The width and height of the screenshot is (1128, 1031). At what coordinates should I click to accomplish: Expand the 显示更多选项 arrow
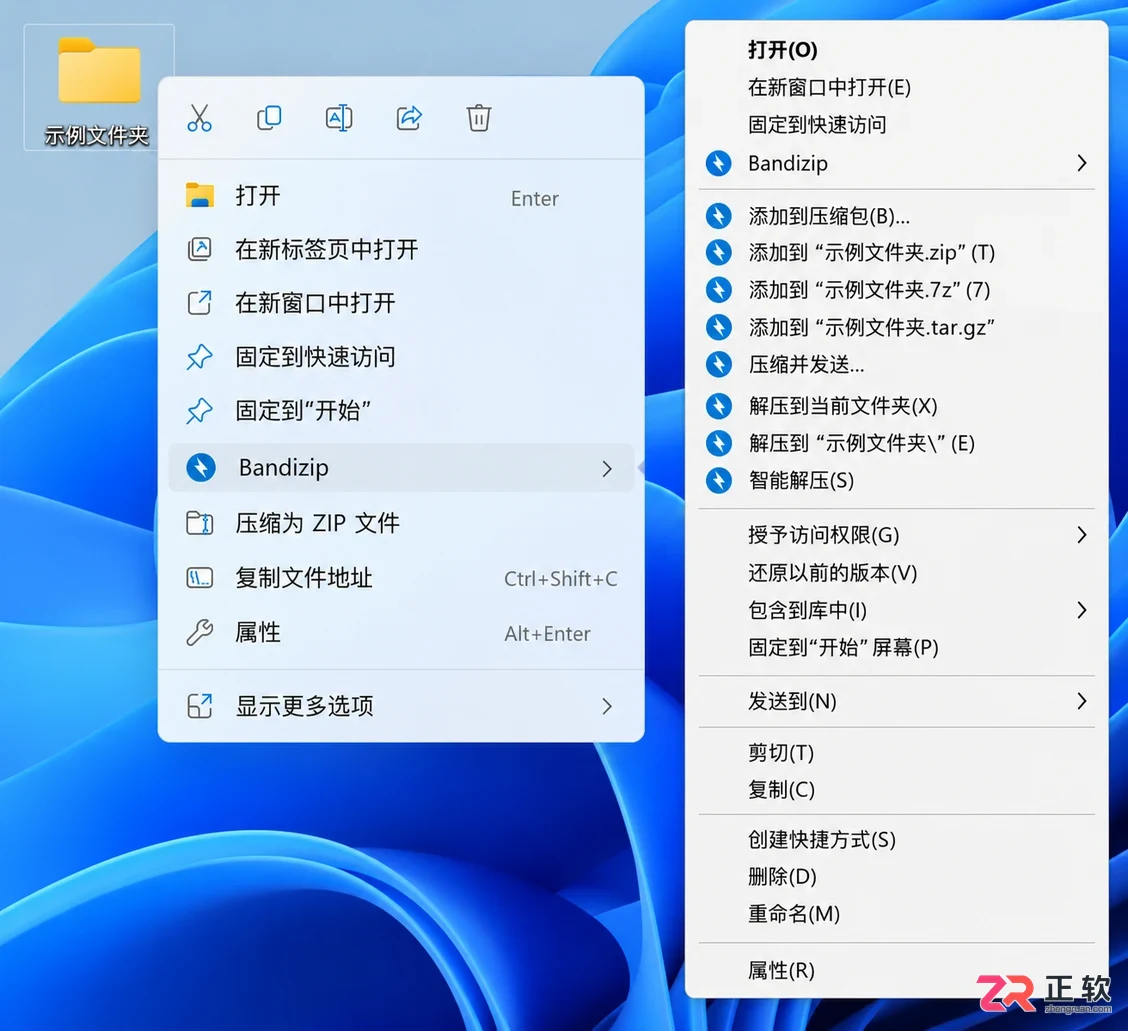pos(606,707)
